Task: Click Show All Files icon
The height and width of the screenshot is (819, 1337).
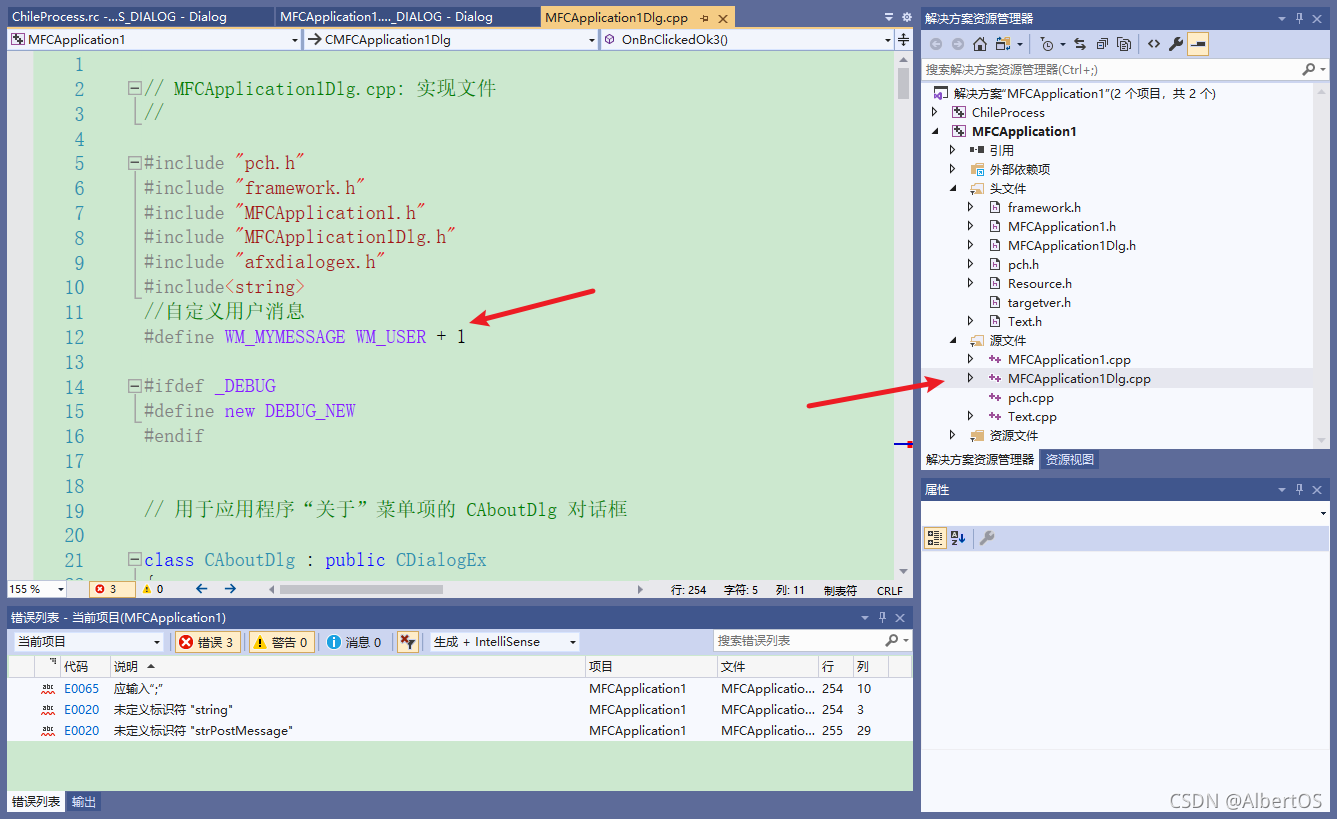Action: click(x=1123, y=44)
